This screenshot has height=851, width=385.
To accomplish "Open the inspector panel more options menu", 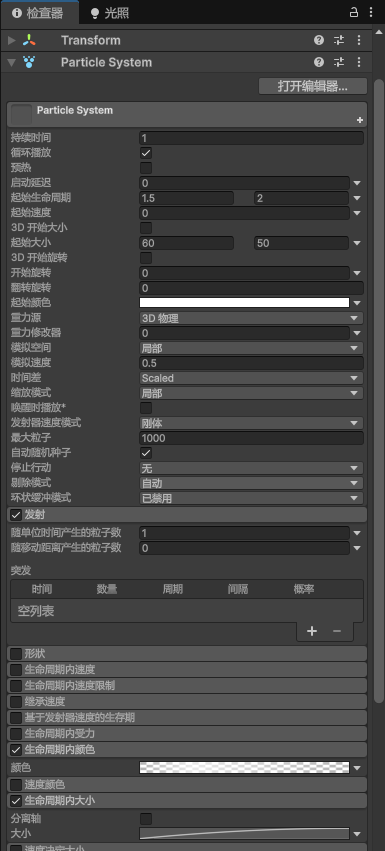I will click(x=371, y=12).
